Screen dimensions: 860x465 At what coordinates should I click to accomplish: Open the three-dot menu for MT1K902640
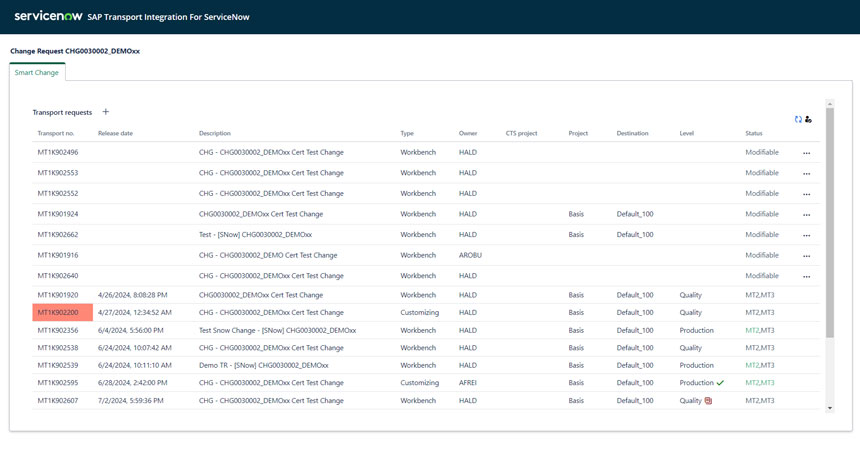[806, 276]
